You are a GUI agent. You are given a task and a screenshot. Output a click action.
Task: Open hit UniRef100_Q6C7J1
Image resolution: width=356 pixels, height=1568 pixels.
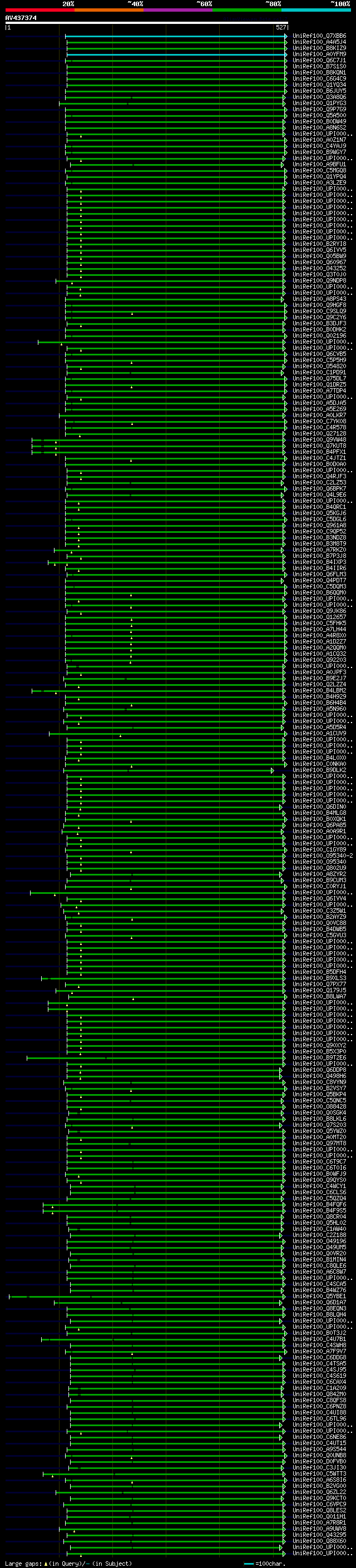(319, 60)
